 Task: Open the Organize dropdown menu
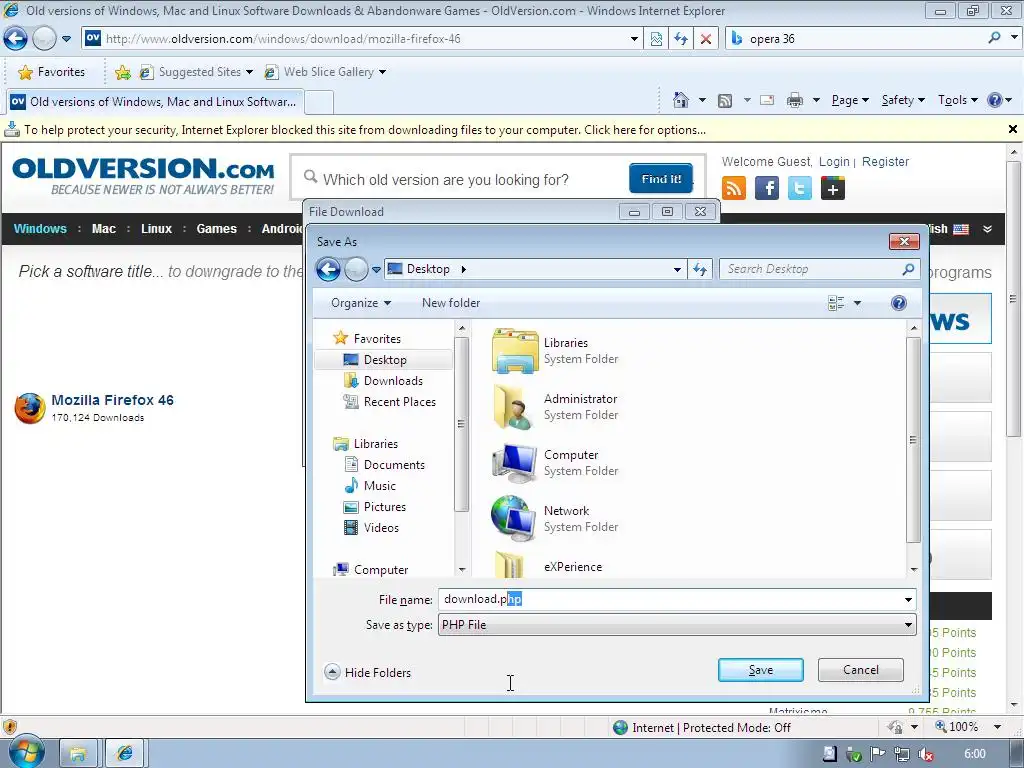(360, 303)
